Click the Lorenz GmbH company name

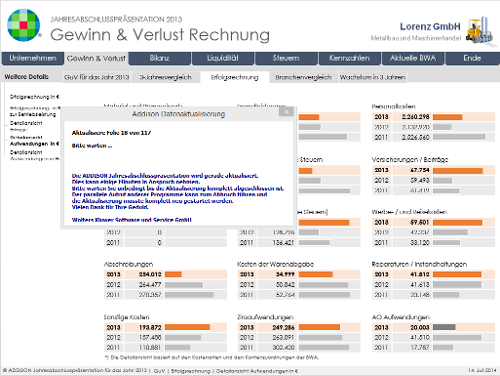430,27
